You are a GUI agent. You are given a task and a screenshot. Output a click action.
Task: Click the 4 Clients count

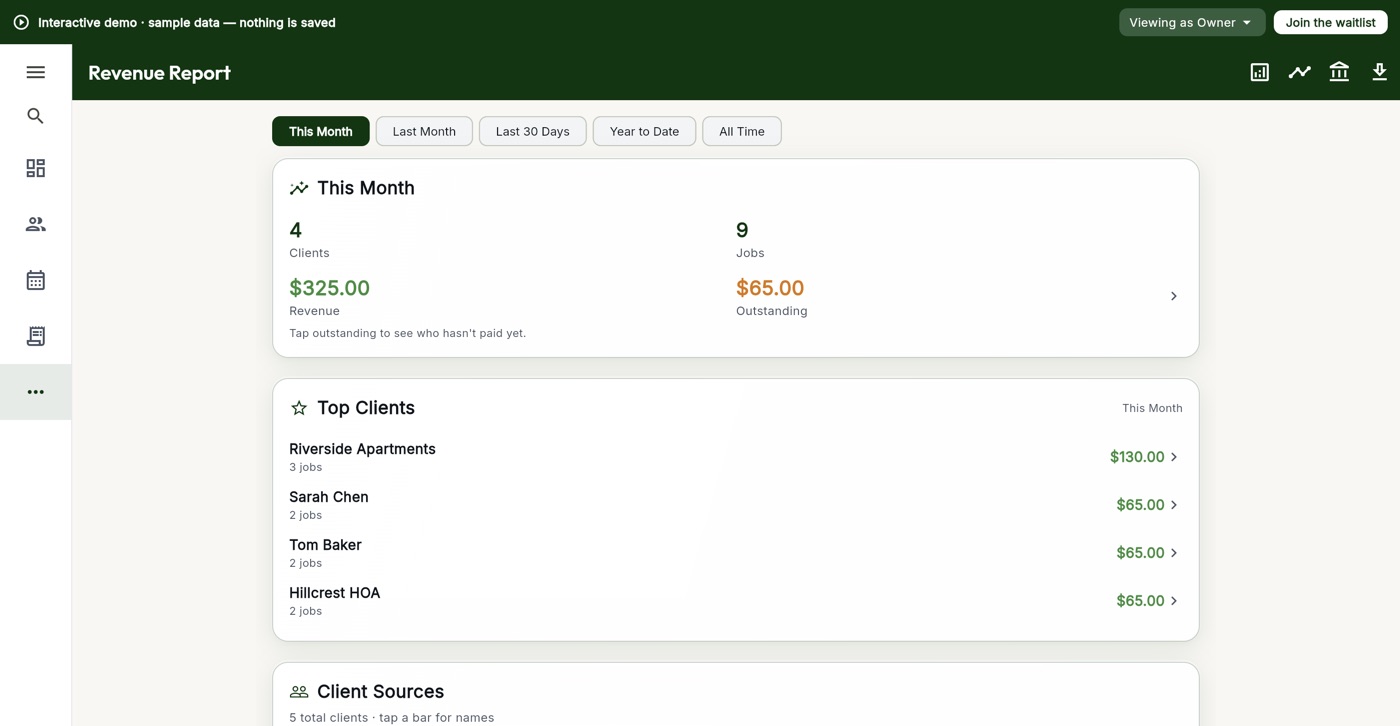point(295,230)
